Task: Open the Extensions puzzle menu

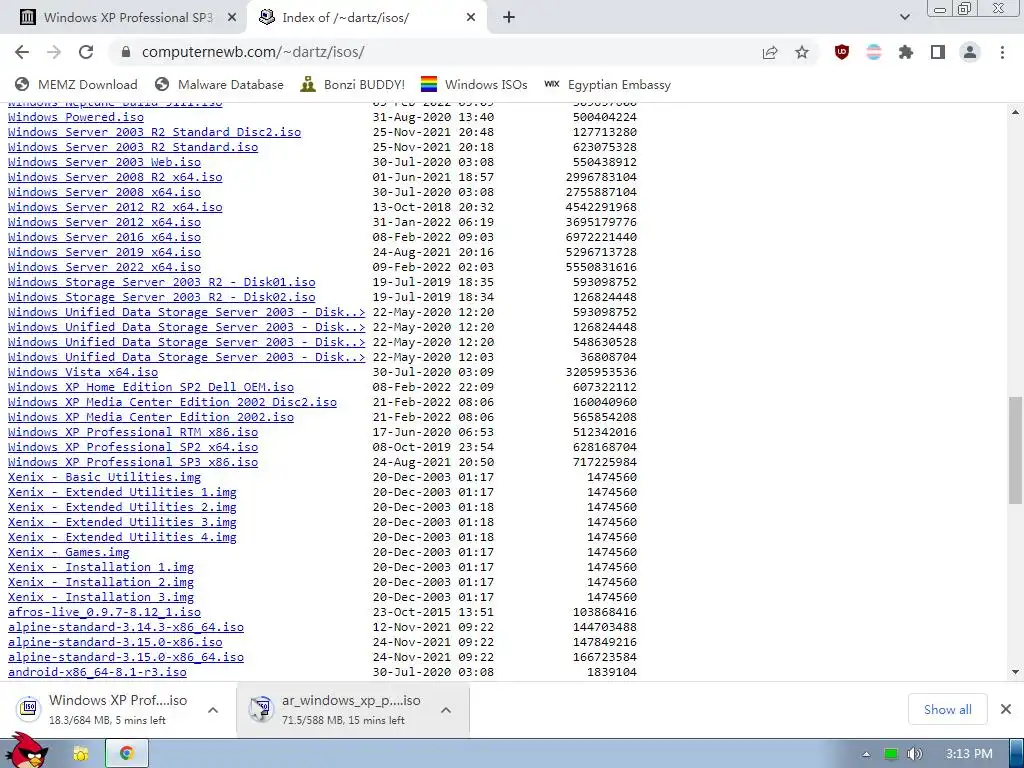Action: (906, 52)
